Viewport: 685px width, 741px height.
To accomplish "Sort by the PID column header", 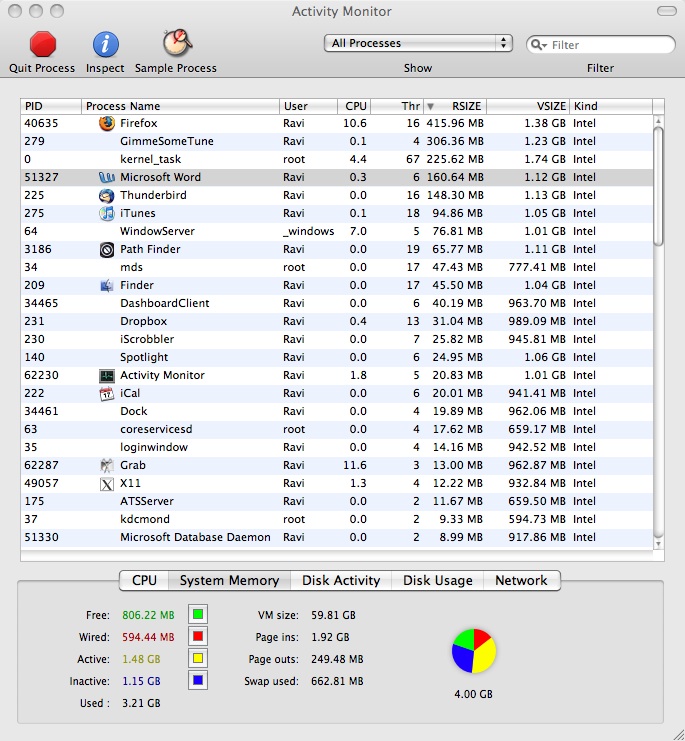I will pyautogui.click(x=51, y=106).
